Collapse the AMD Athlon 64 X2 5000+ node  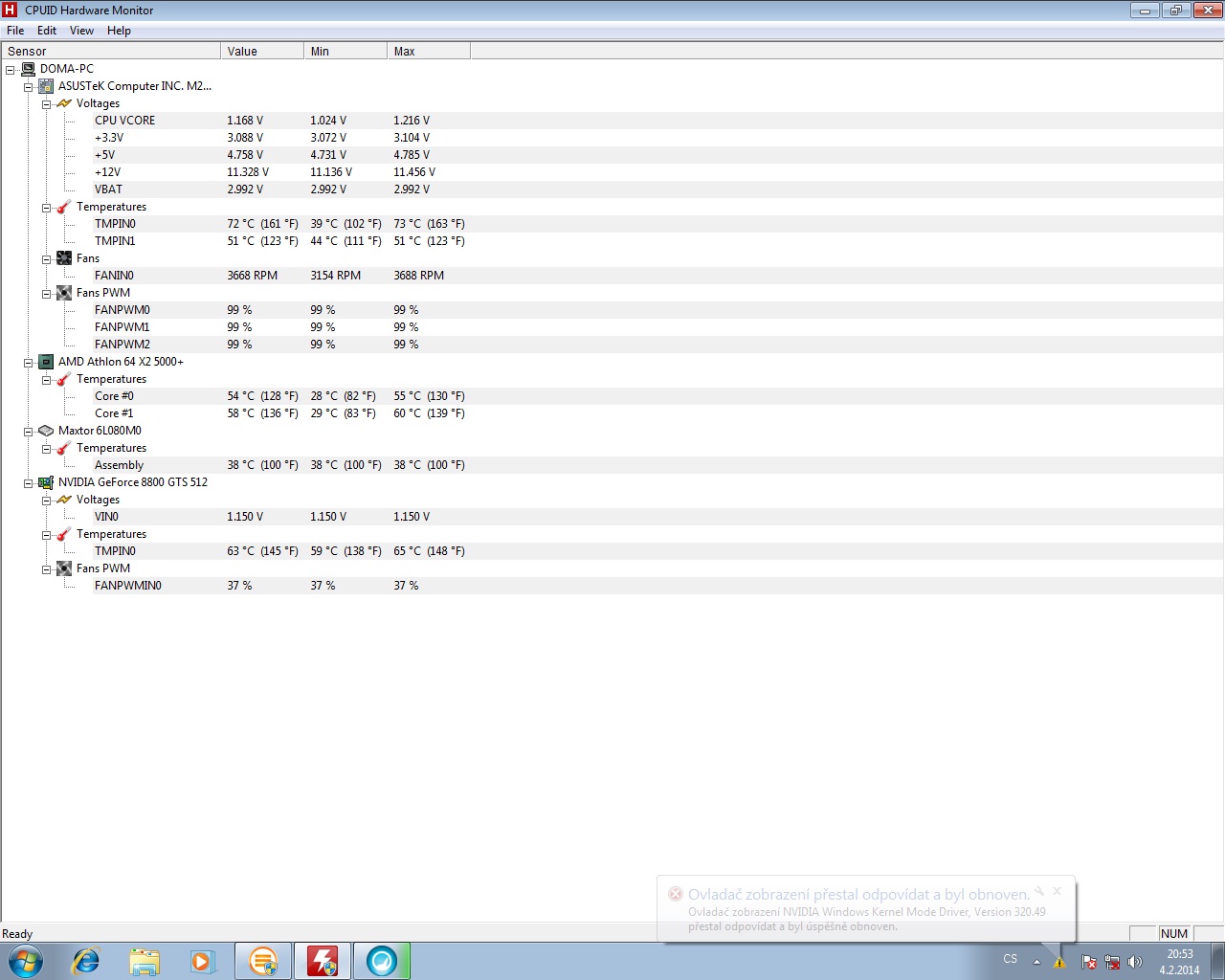(29, 363)
